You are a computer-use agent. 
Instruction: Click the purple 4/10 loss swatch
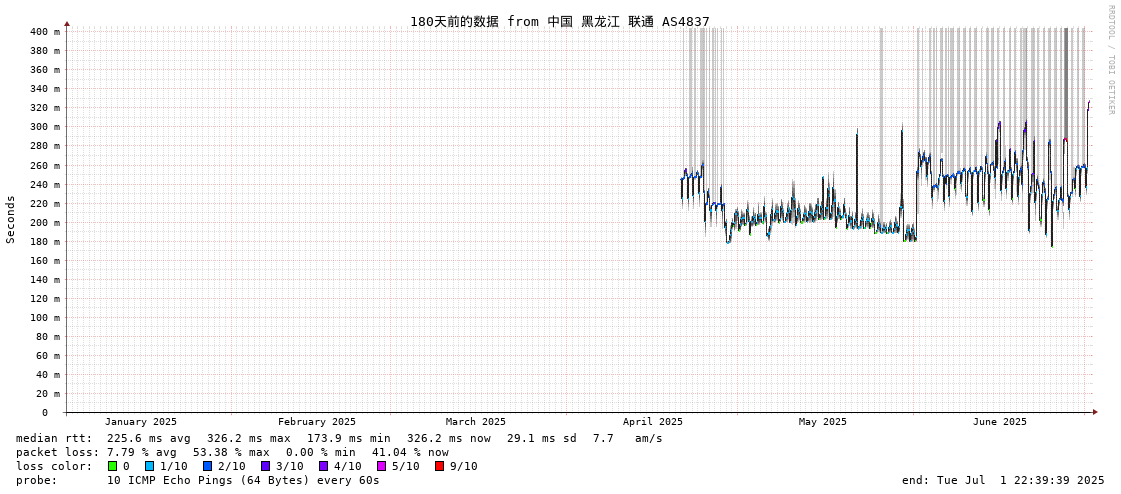[324, 466]
